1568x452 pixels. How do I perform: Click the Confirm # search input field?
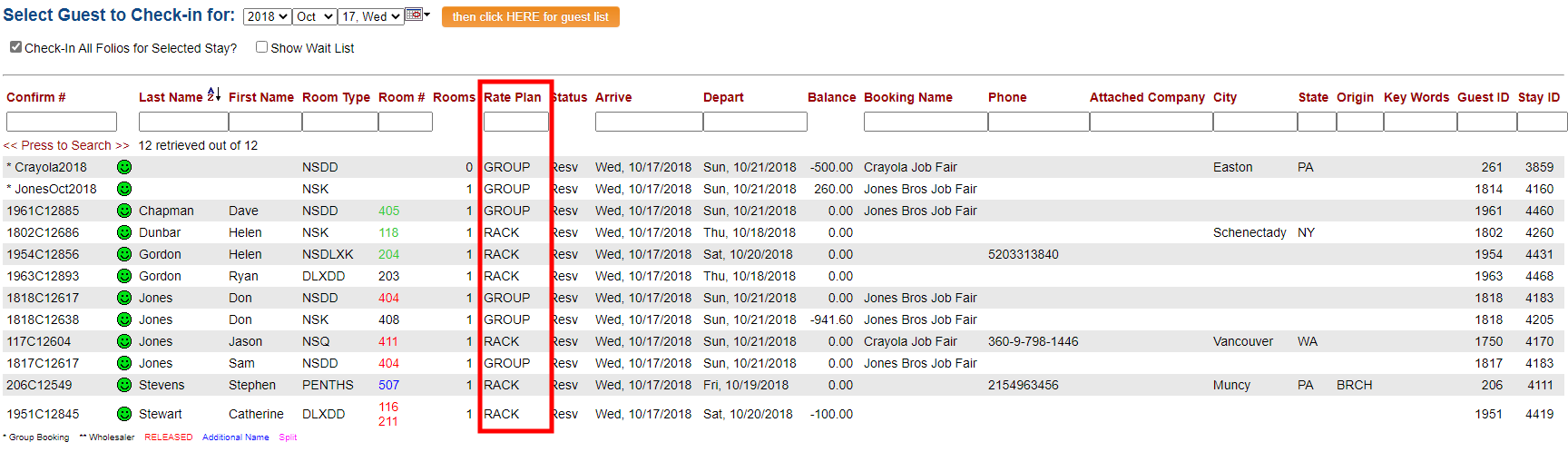(62, 122)
